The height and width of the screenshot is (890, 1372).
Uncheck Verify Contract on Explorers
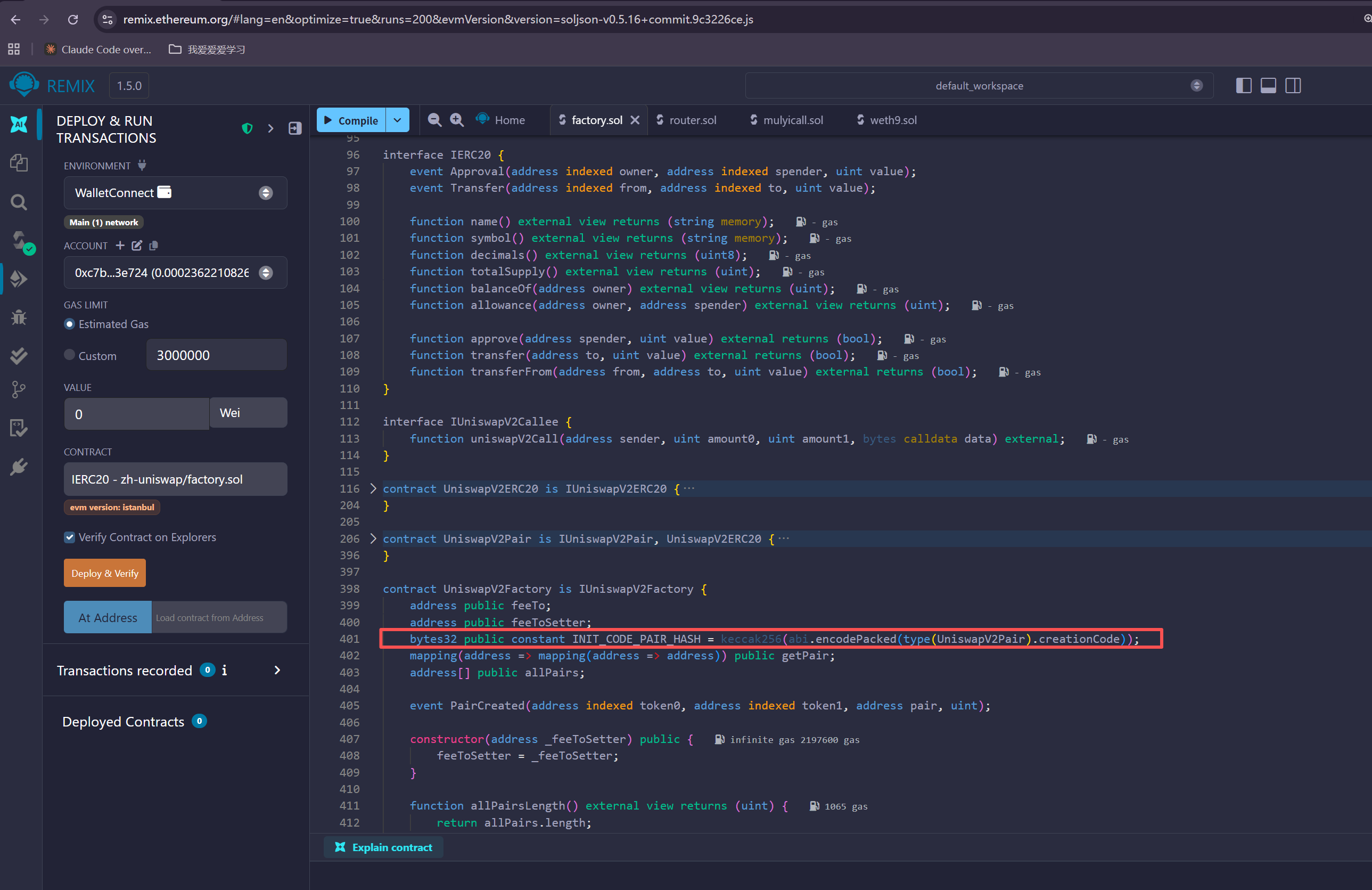70,537
